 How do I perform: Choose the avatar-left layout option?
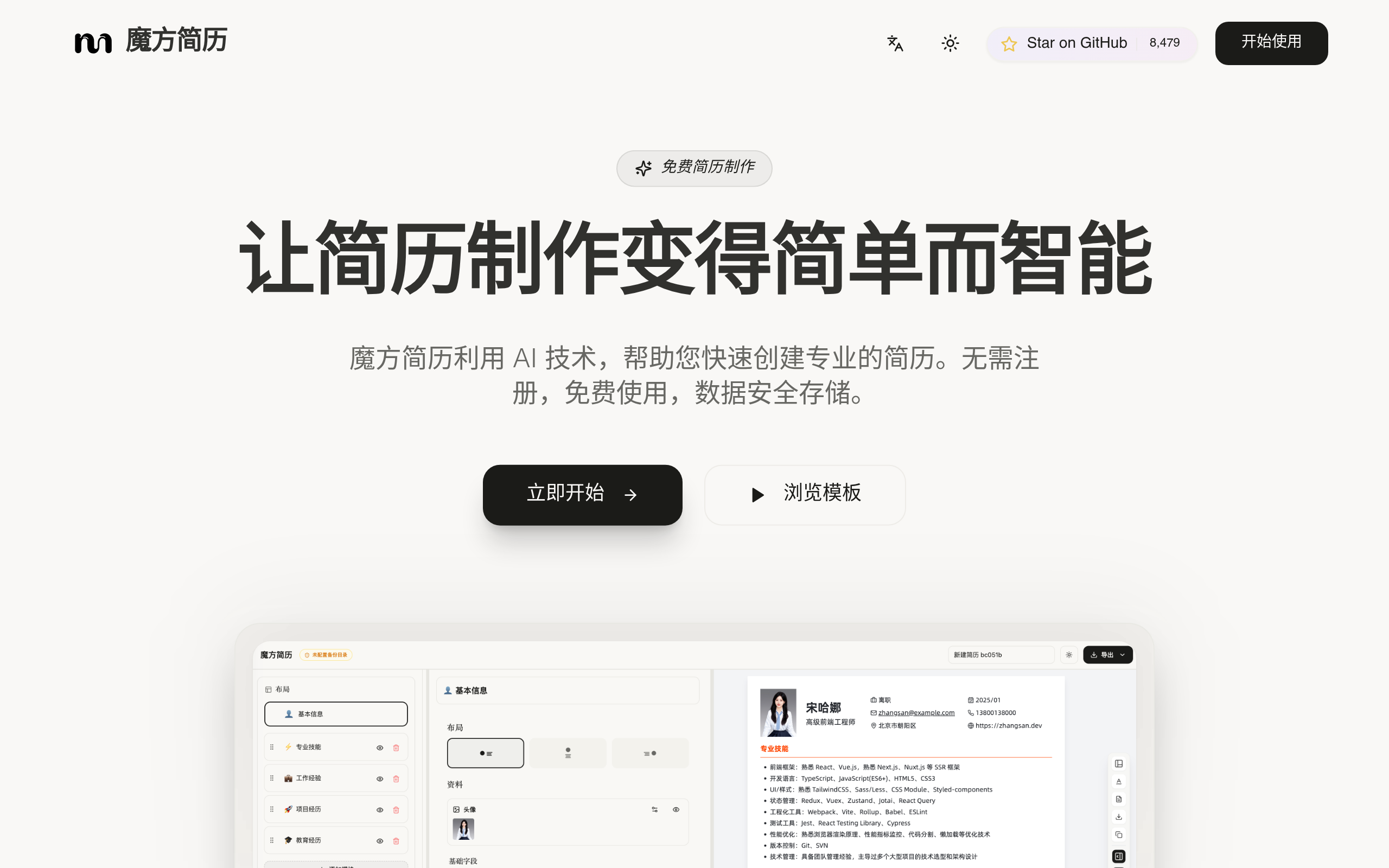tap(485, 753)
